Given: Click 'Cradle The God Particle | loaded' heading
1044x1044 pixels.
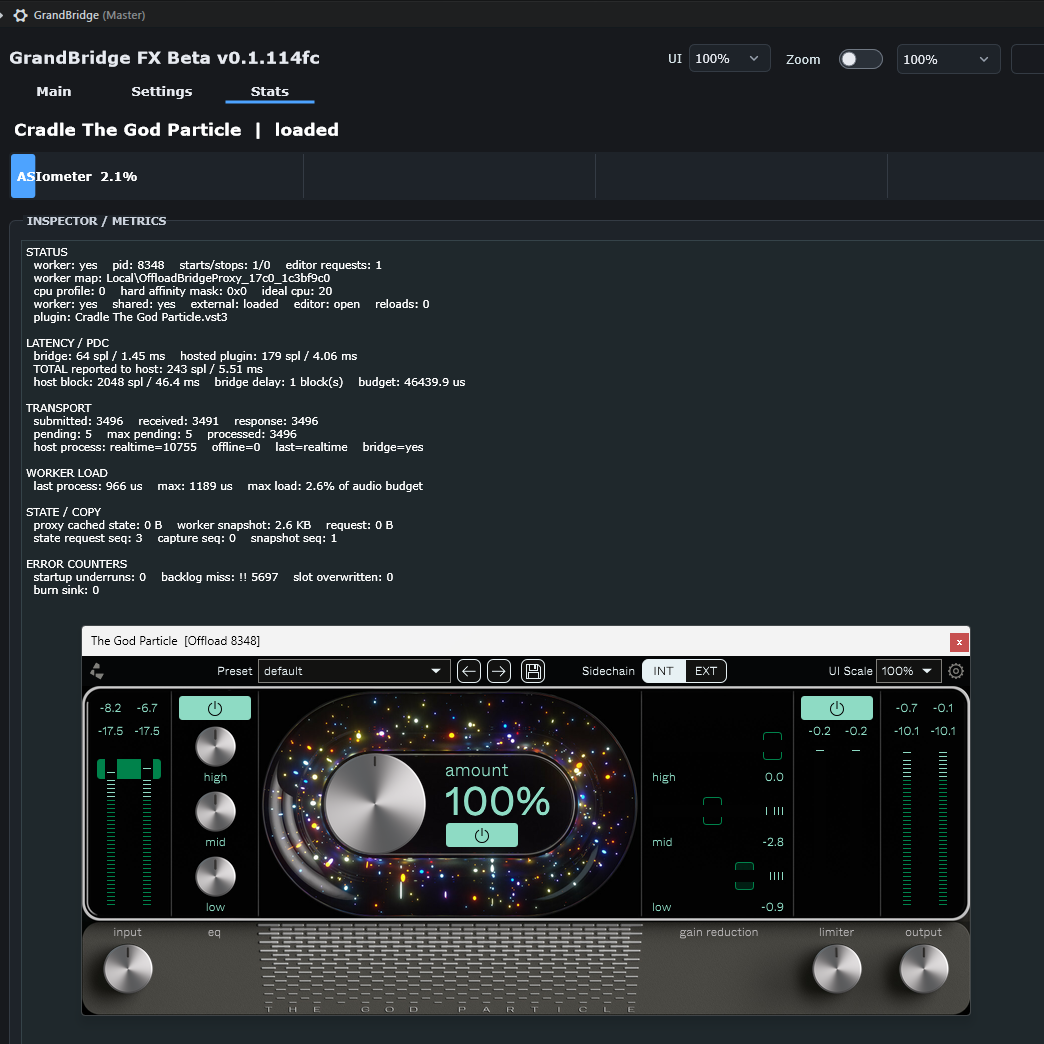Looking at the screenshot, I should [x=176, y=129].
